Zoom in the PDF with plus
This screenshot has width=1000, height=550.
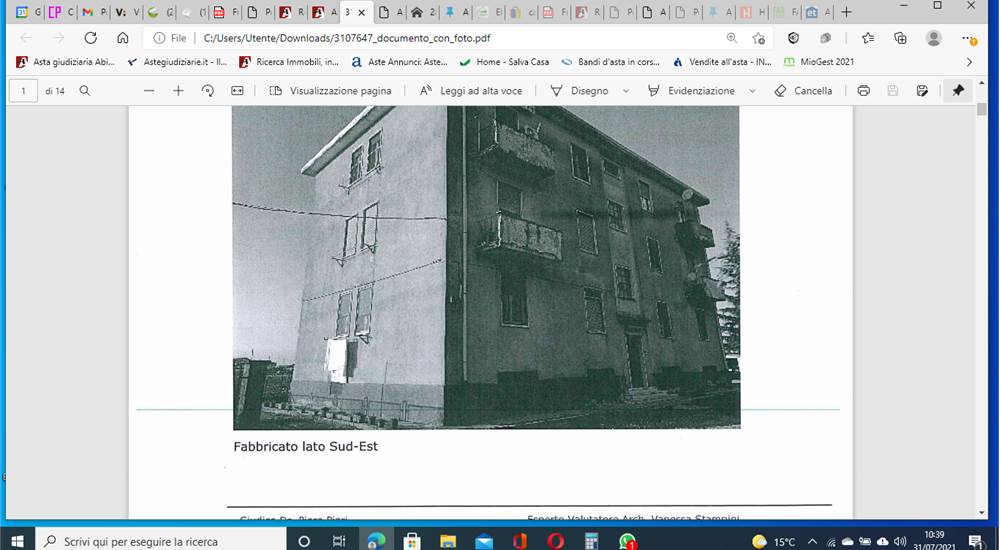[179, 91]
